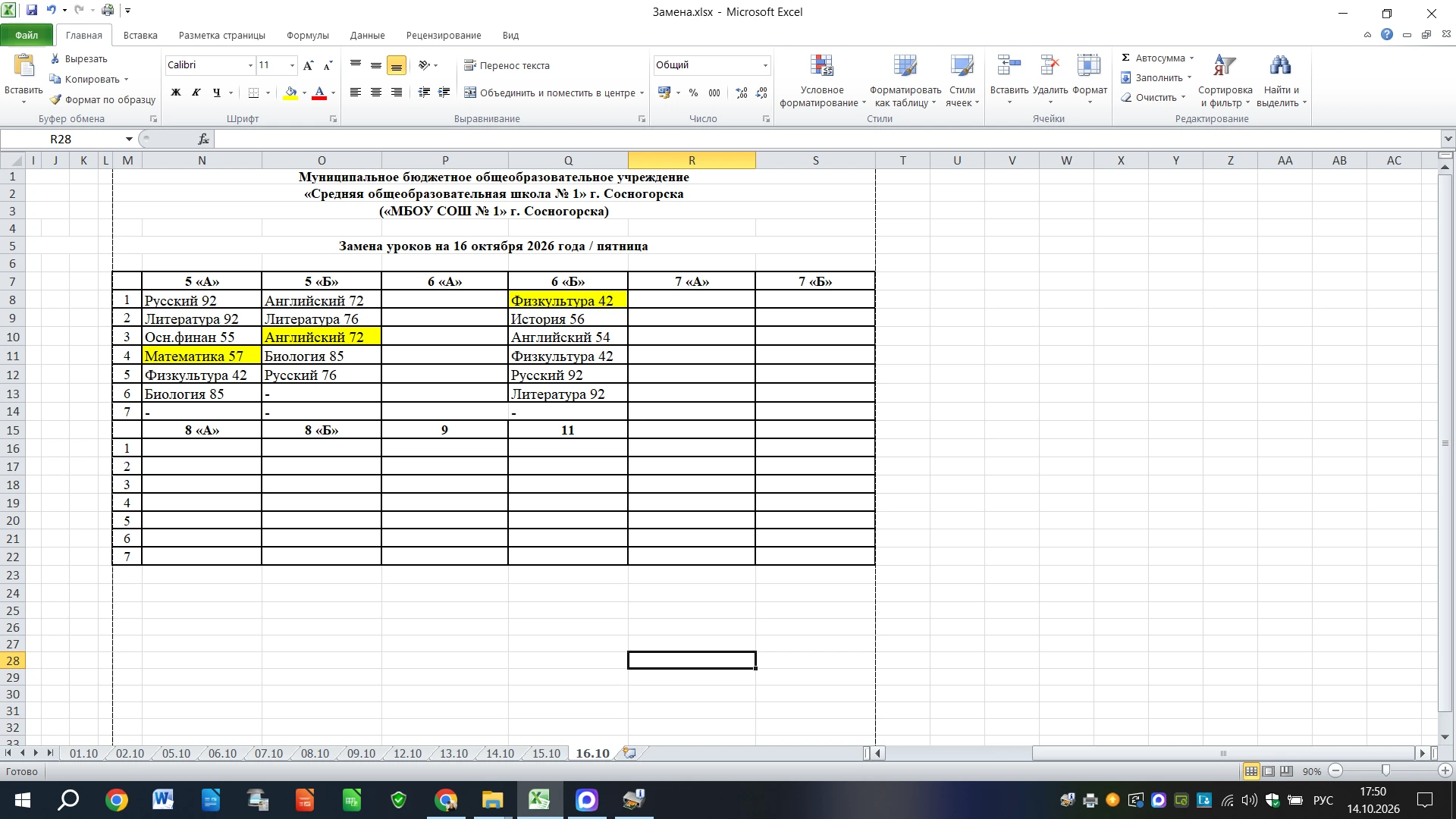
Task: Click the increase indent icon
Action: (444, 93)
